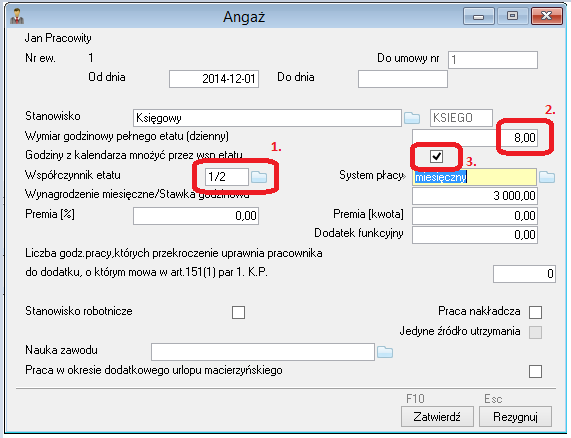Open the Współczynnik etatu lookup folder icon
This screenshot has width=571, height=438.
pyautogui.click(x=259, y=177)
